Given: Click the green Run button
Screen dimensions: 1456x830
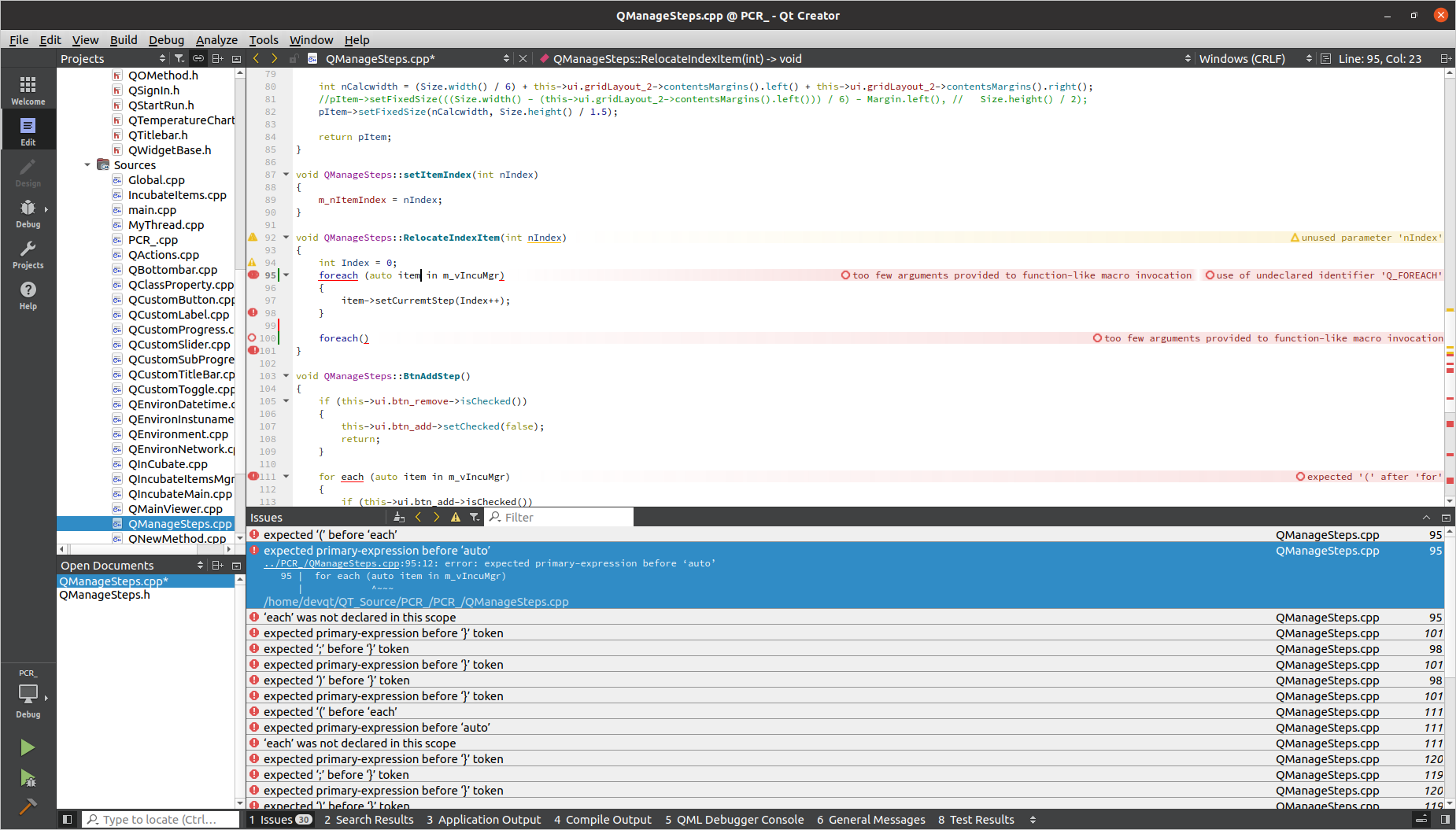Looking at the screenshot, I should (x=28, y=747).
